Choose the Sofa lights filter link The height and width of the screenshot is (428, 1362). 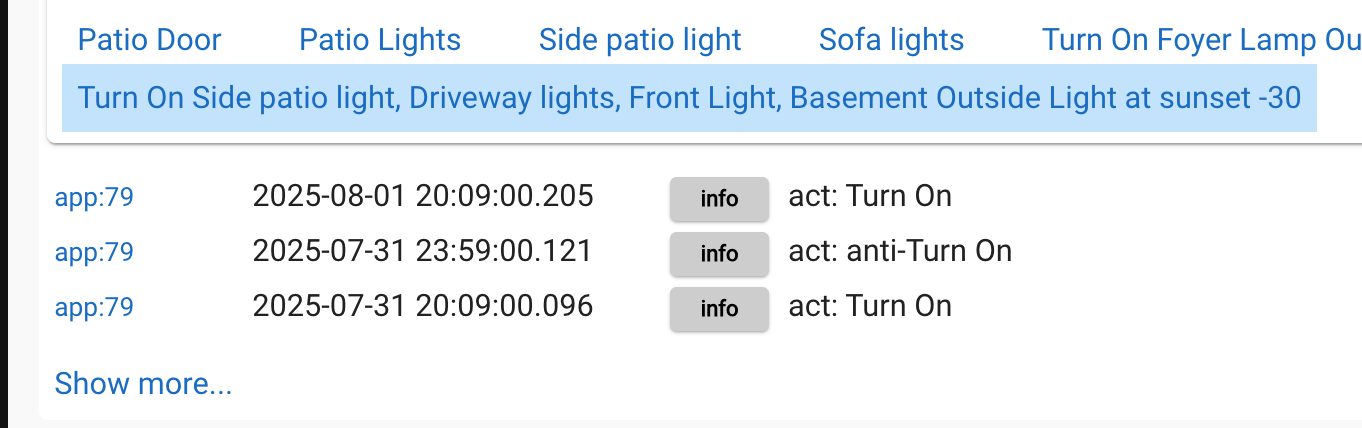(891, 40)
